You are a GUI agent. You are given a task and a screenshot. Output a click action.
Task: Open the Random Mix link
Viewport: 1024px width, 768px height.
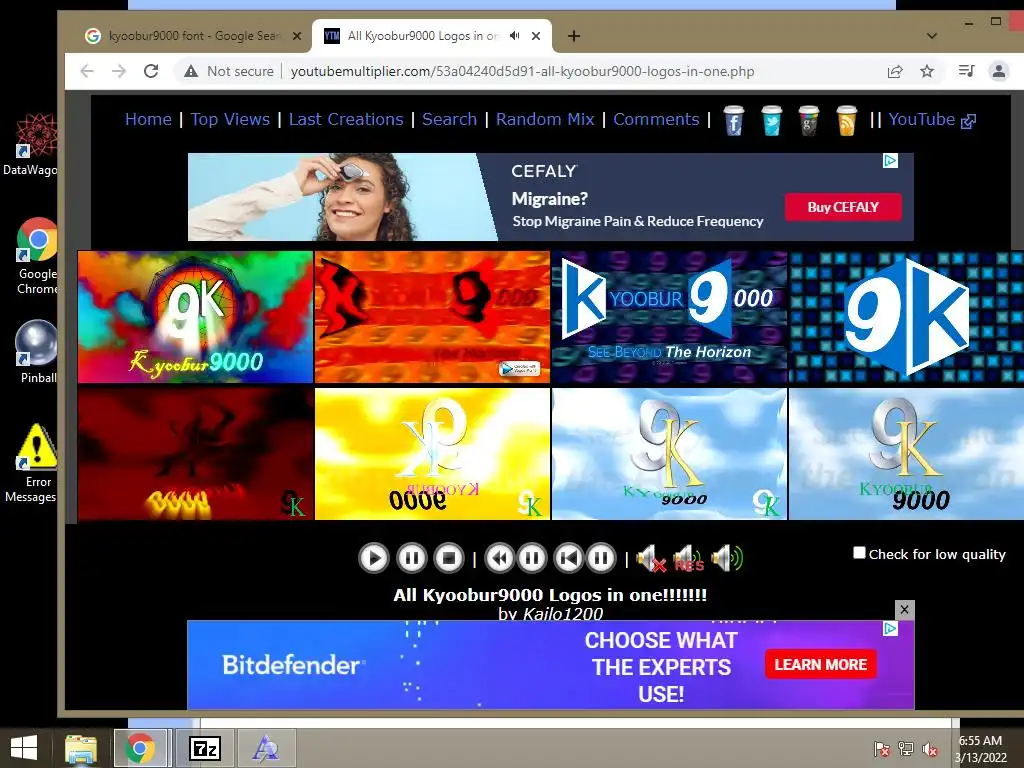(545, 120)
